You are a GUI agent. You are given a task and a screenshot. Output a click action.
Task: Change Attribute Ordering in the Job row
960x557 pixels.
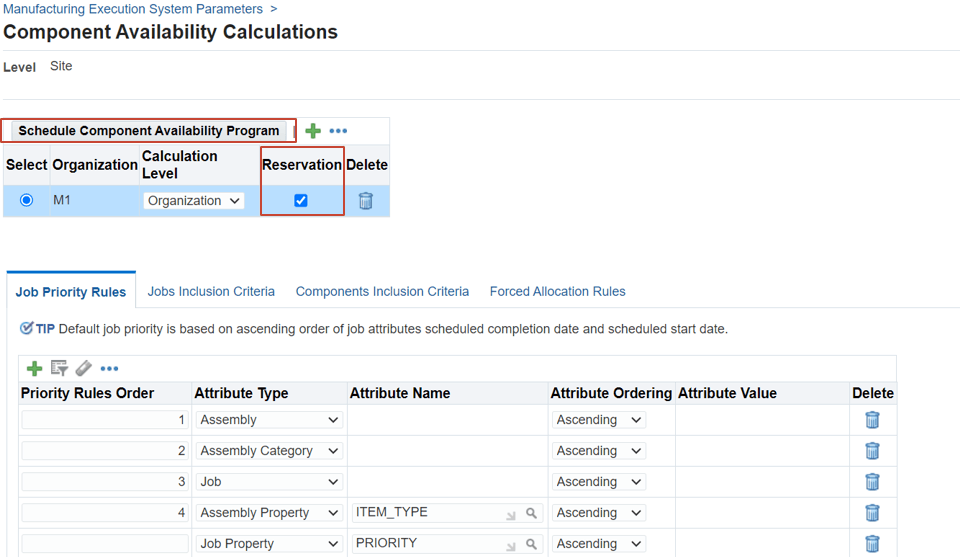(x=599, y=482)
